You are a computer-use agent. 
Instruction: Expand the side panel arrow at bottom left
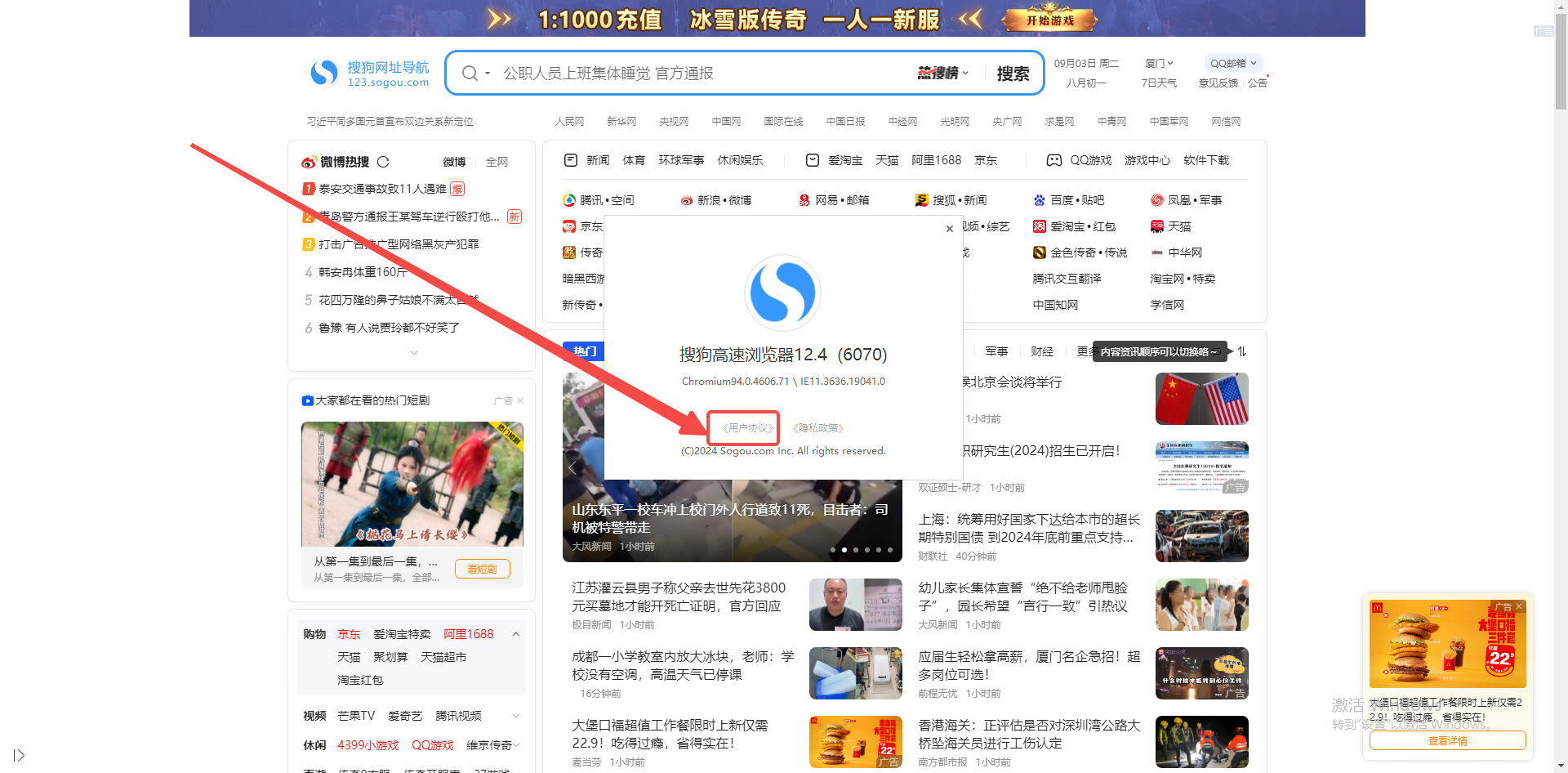(x=20, y=755)
